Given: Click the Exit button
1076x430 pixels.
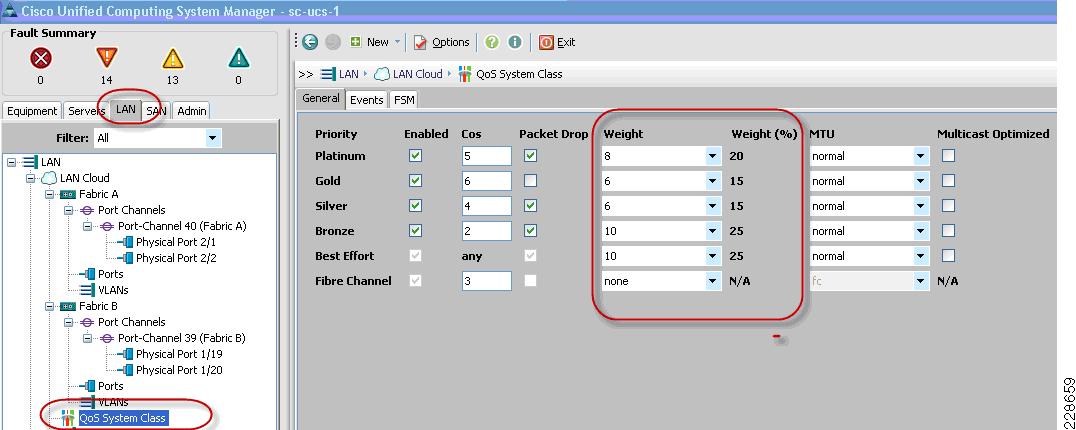Looking at the screenshot, I should [557, 43].
